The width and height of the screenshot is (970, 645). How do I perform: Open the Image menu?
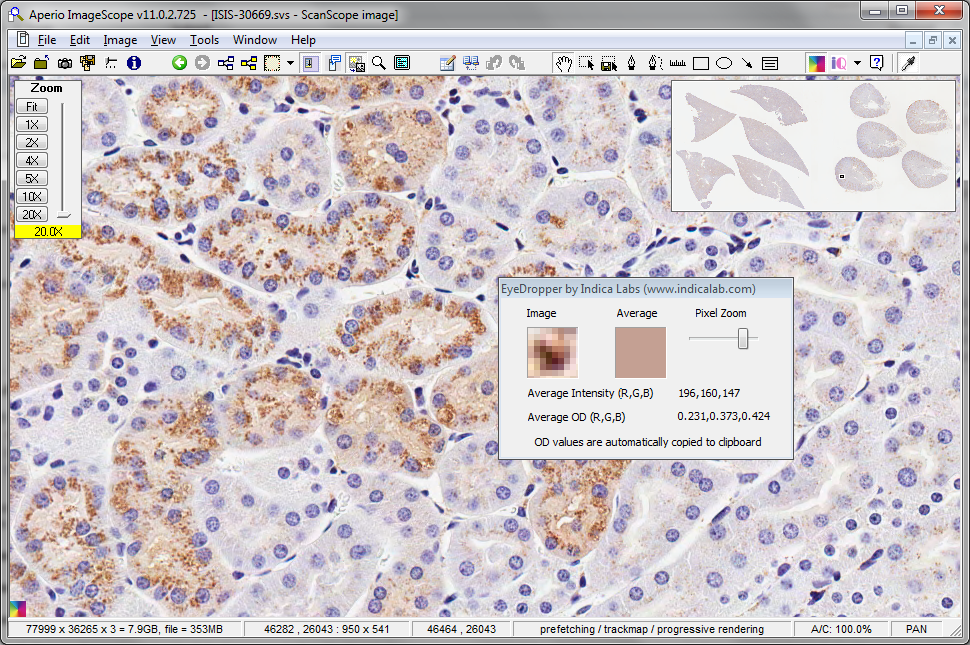(x=120, y=40)
